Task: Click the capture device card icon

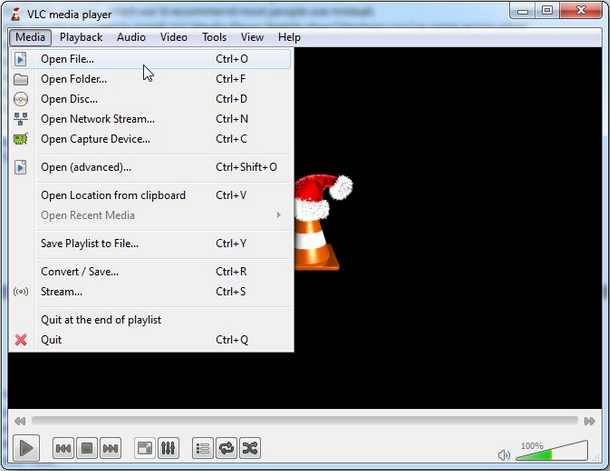Action: [x=21, y=139]
